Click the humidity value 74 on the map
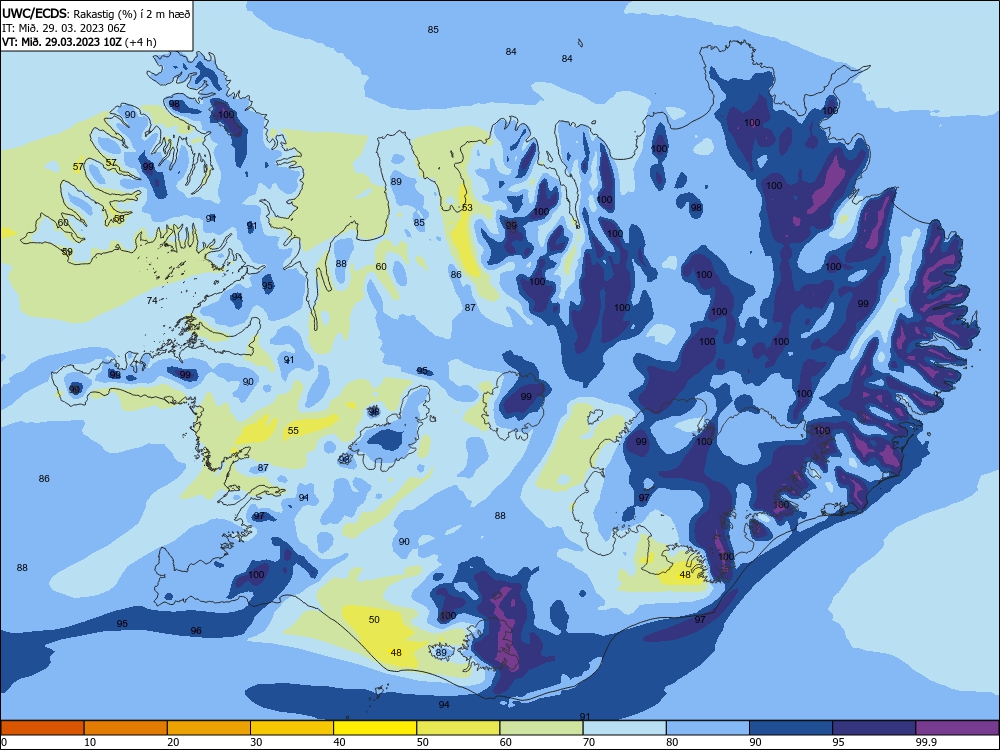The image size is (1000, 750). 152,300
